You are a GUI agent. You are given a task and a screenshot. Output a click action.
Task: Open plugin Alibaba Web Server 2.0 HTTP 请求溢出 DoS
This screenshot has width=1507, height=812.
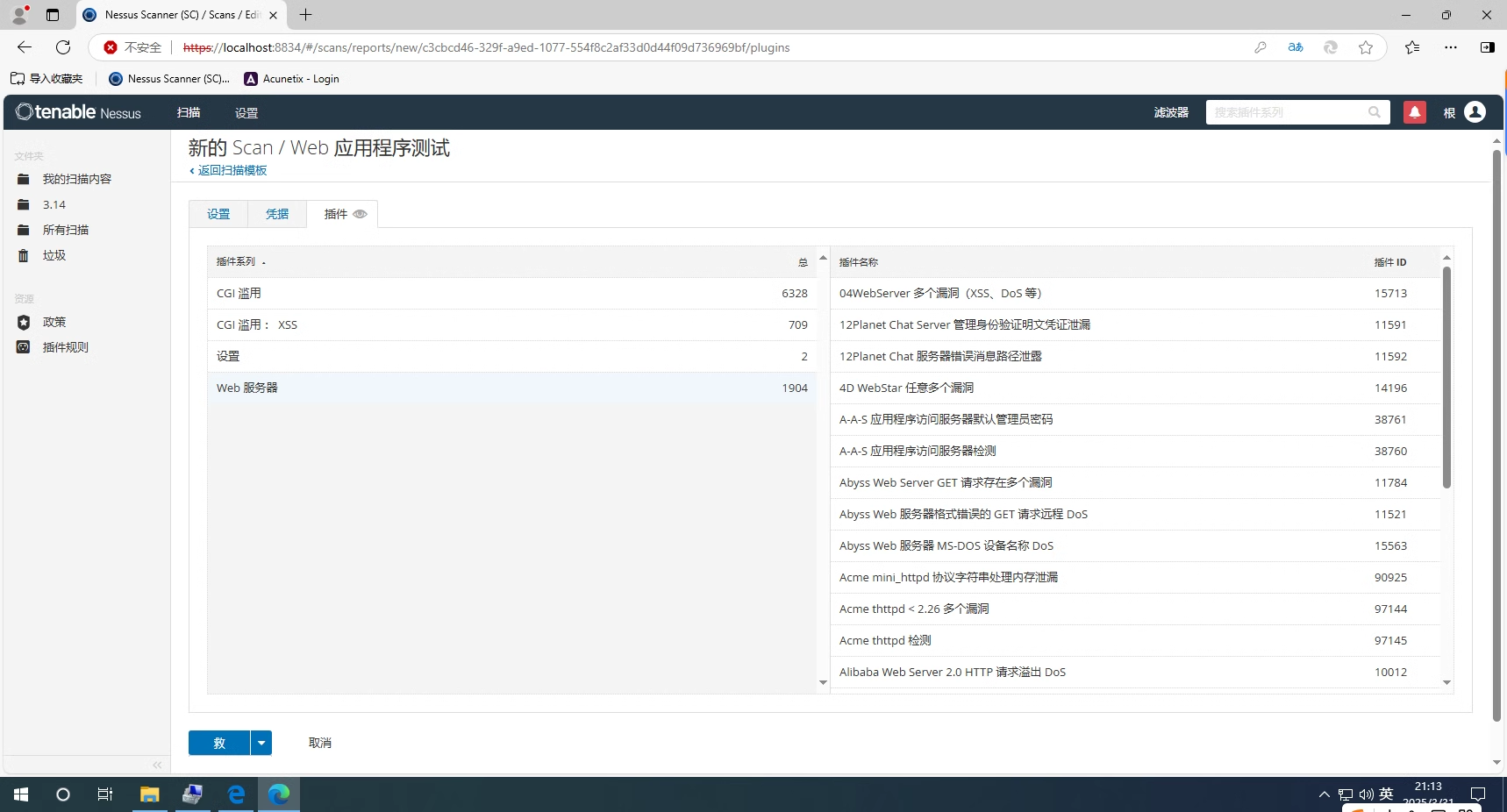coord(1135,672)
